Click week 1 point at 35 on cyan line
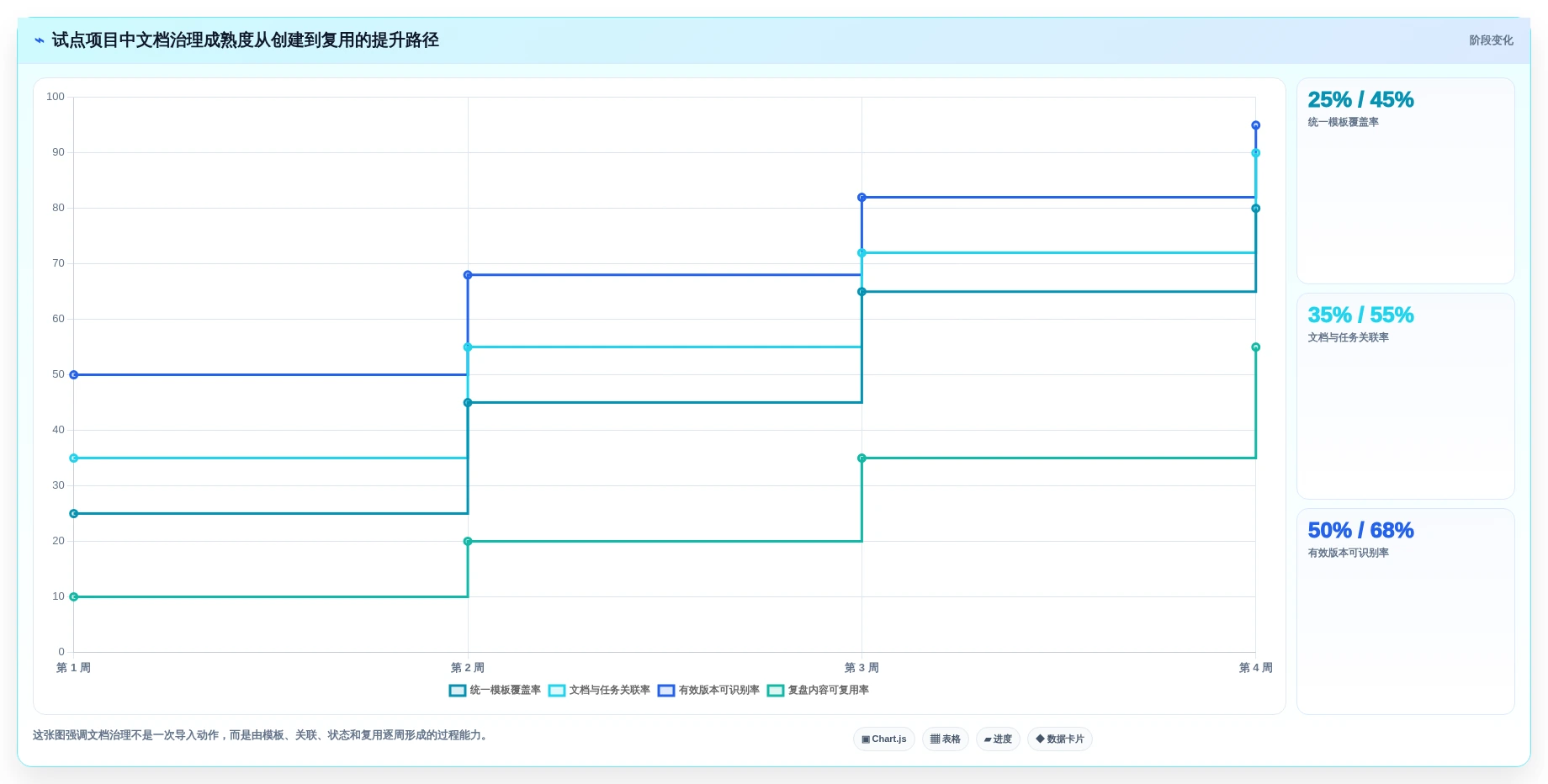The image size is (1548, 784). (x=74, y=458)
